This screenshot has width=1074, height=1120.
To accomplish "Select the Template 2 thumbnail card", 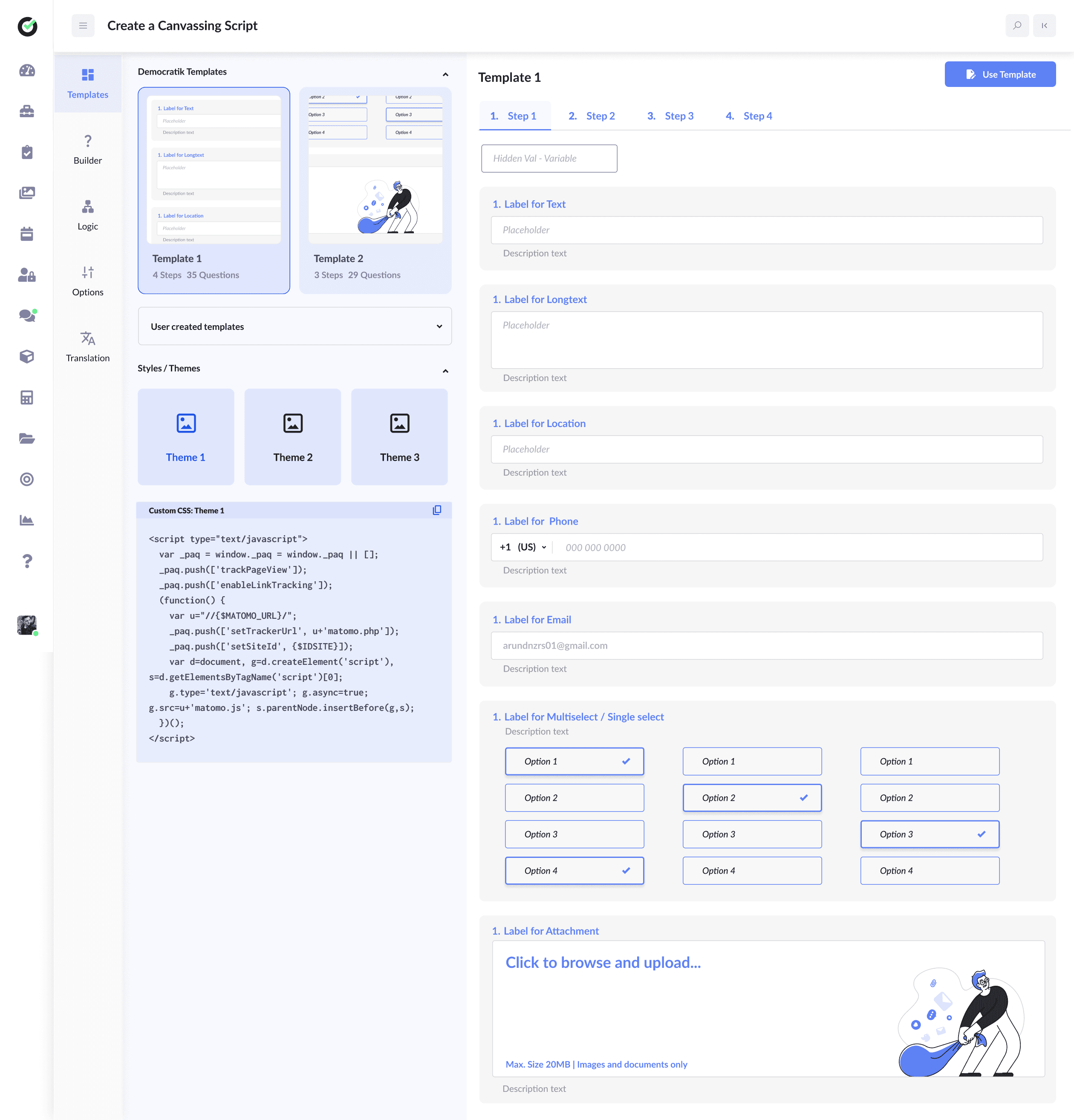I will pos(375,190).
